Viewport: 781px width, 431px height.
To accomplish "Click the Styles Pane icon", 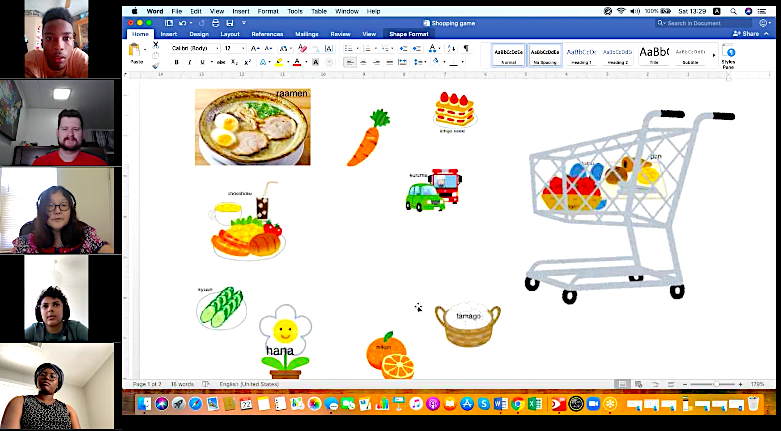I will coord(729,54).
